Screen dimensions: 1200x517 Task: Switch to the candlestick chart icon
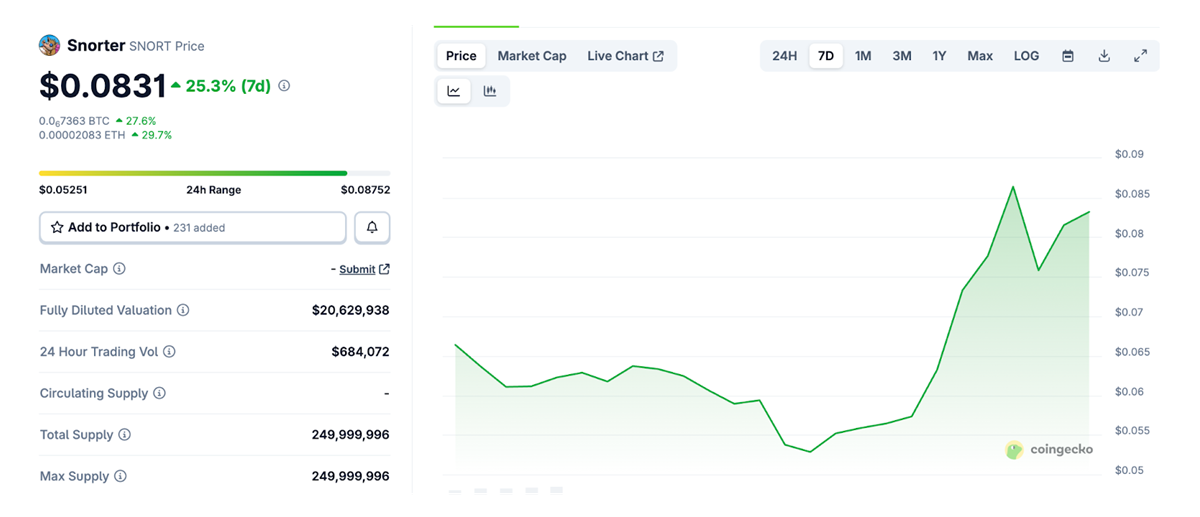tap(490, 91)
